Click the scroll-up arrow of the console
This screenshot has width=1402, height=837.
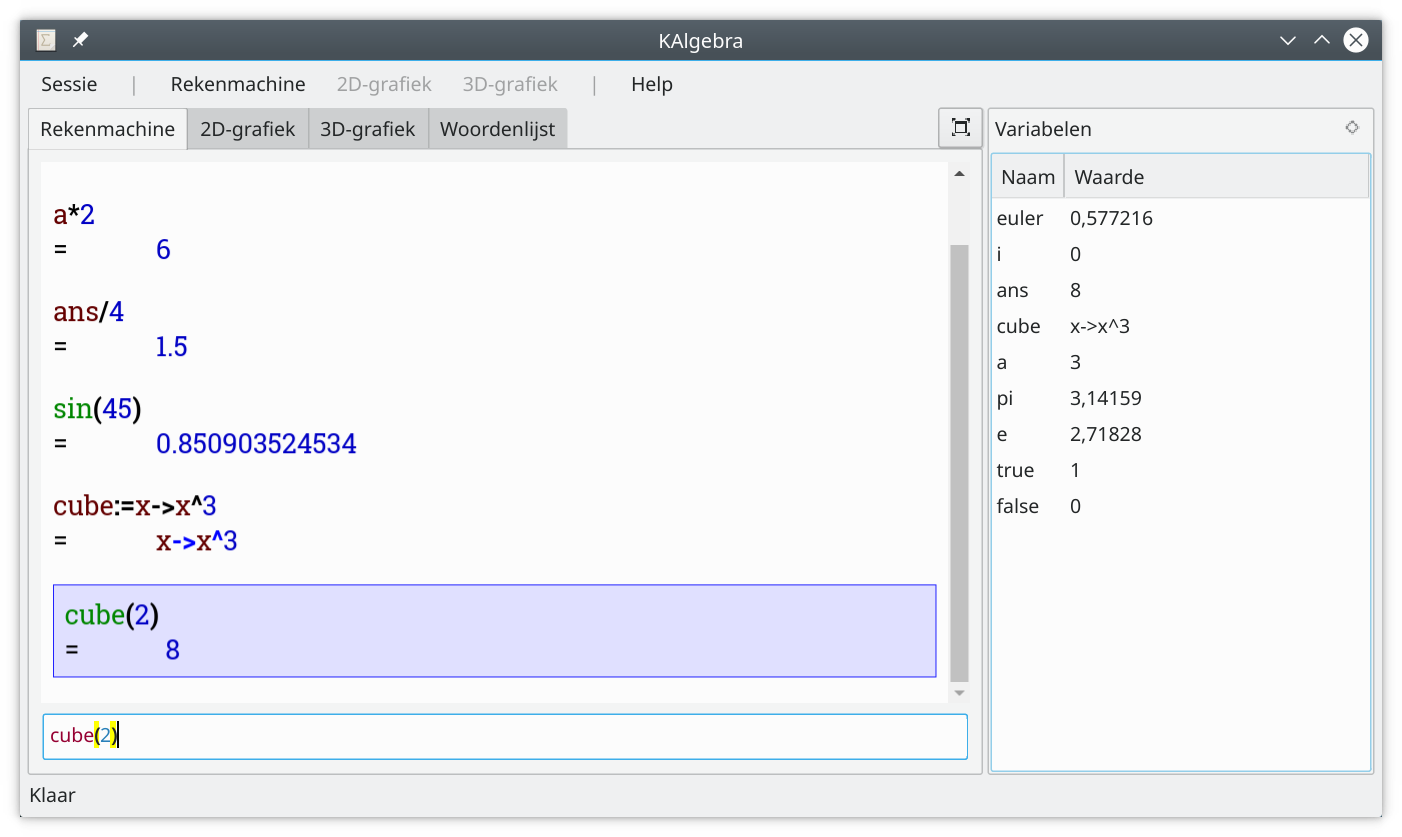(x=959, y=174)
